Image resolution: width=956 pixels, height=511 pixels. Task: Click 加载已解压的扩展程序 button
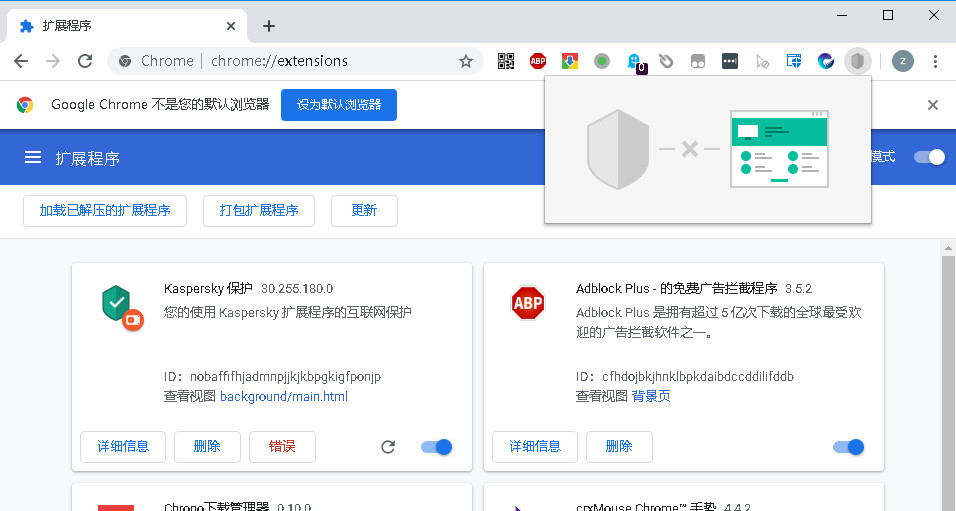tap(105, 211)
